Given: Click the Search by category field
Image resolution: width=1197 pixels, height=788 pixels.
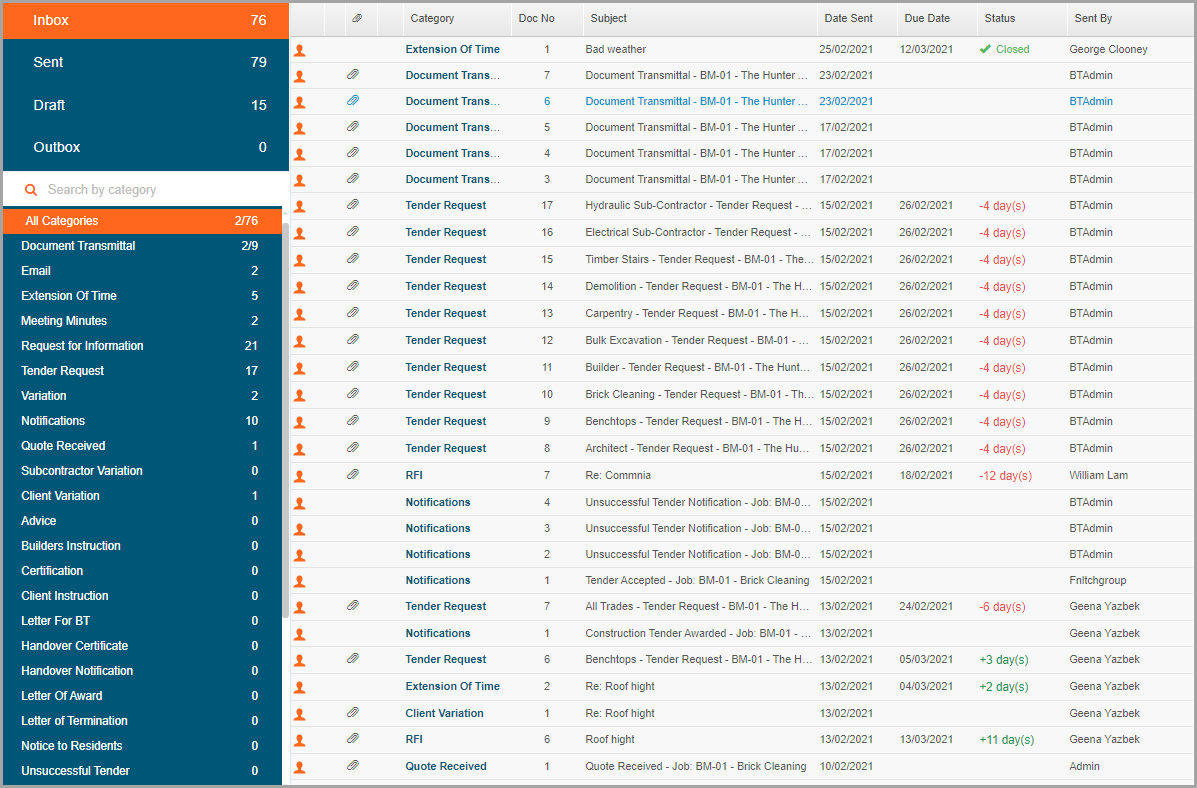Looking at the screenshot, I should point(146,189).
